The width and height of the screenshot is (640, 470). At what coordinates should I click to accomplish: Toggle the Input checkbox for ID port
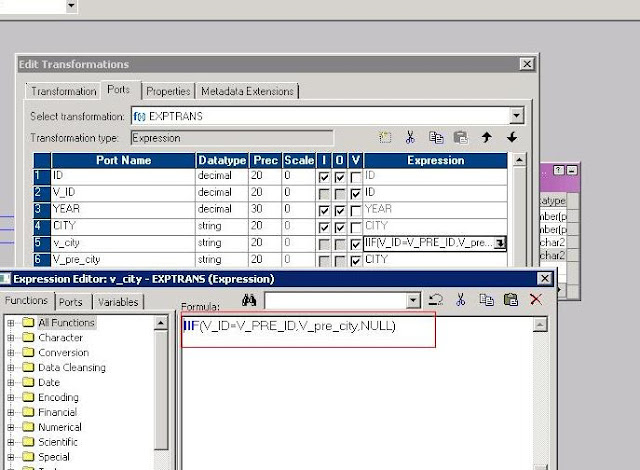click(324, 177)
